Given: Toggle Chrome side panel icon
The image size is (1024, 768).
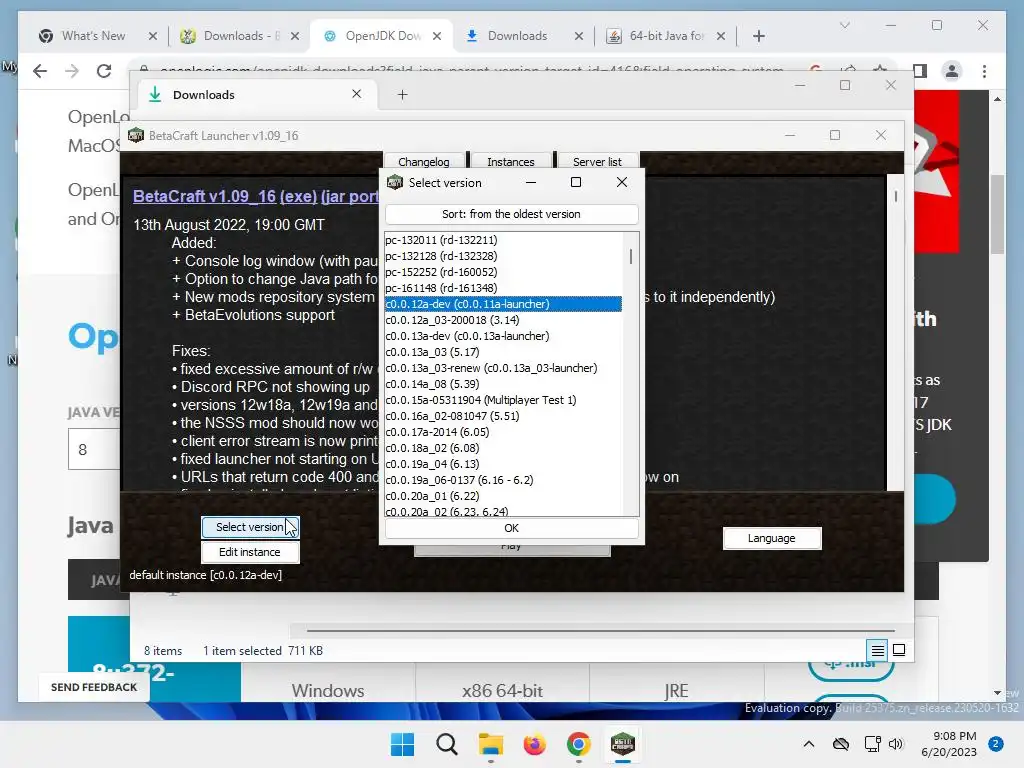Looking at the screenshot, I should [x=920, y=71].
